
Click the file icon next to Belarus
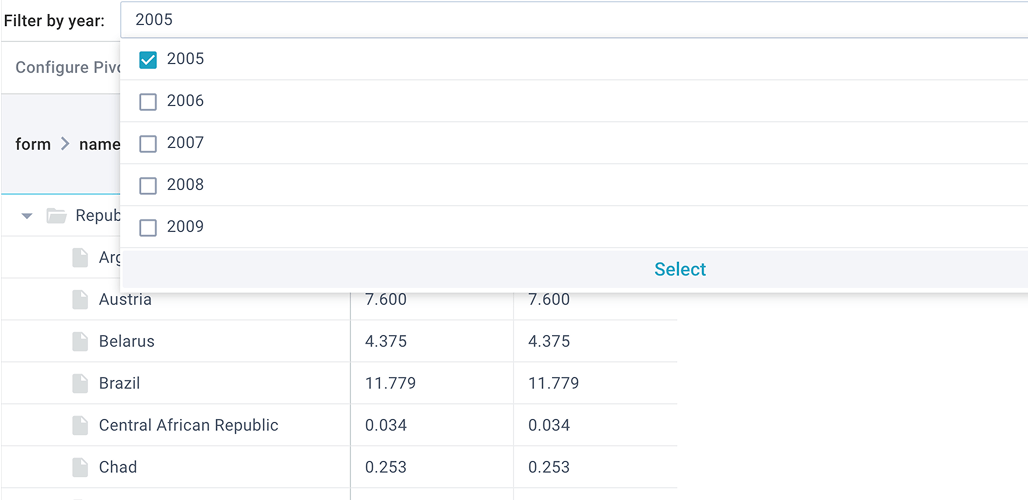tap(80, 341)
